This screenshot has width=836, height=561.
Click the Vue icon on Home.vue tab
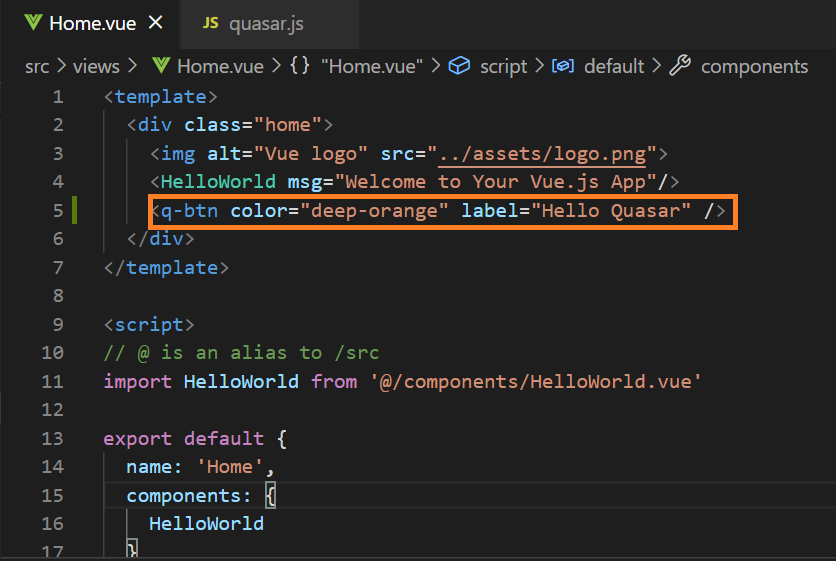click(x=33, y=22)
